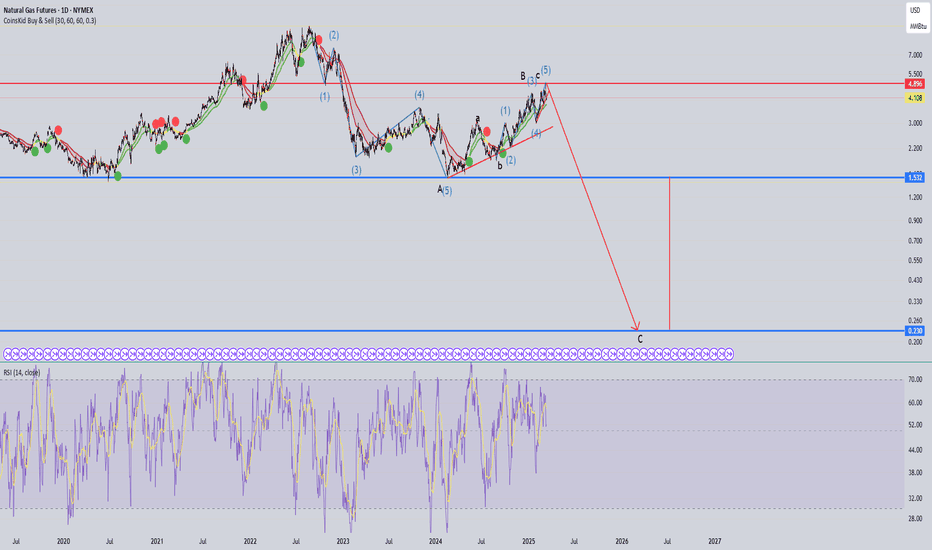Select the uppercase A wave label
Viewport: 932px width, 550px height.
point(440,189)
